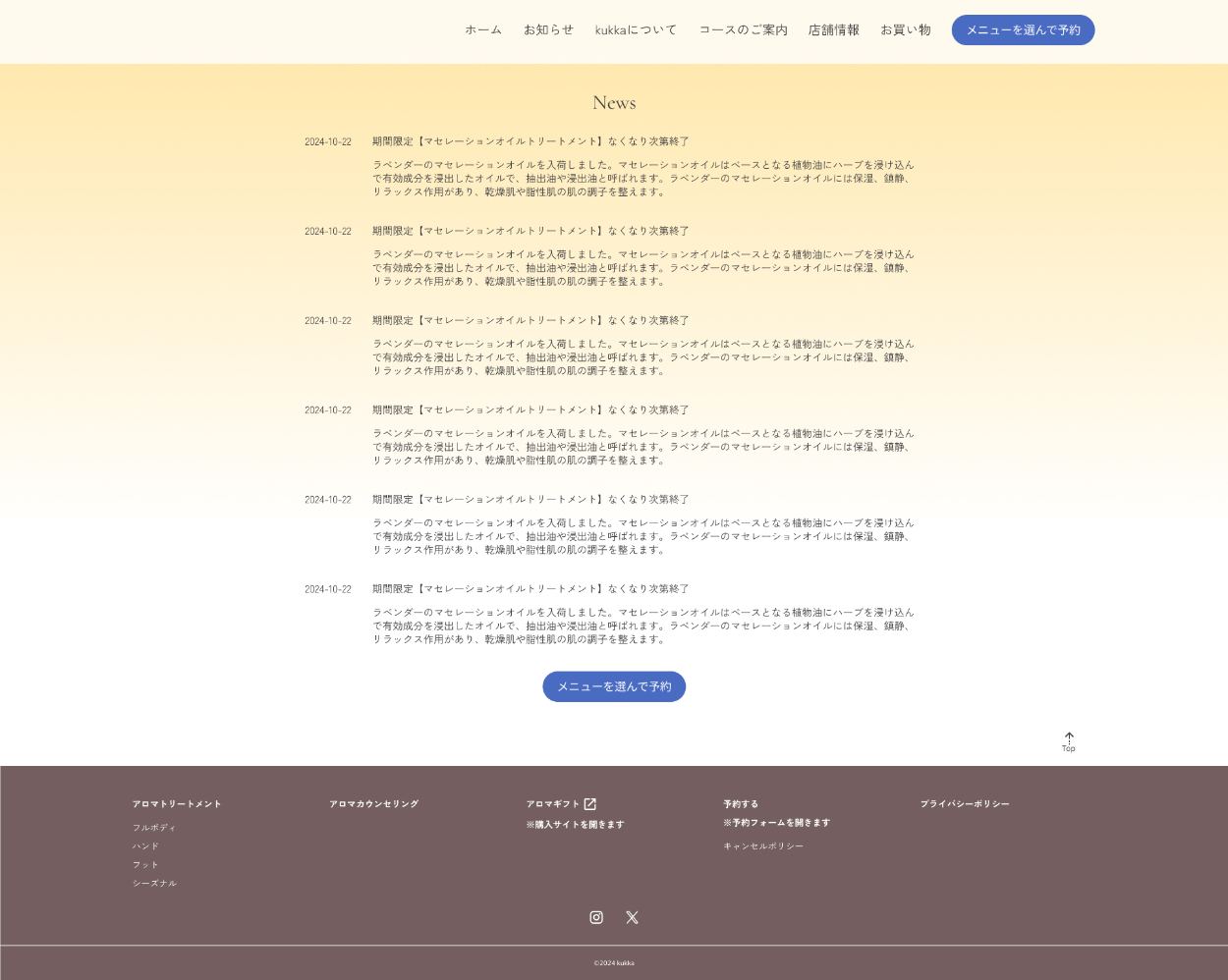Click シーズナル footer link

pos(155,884)
